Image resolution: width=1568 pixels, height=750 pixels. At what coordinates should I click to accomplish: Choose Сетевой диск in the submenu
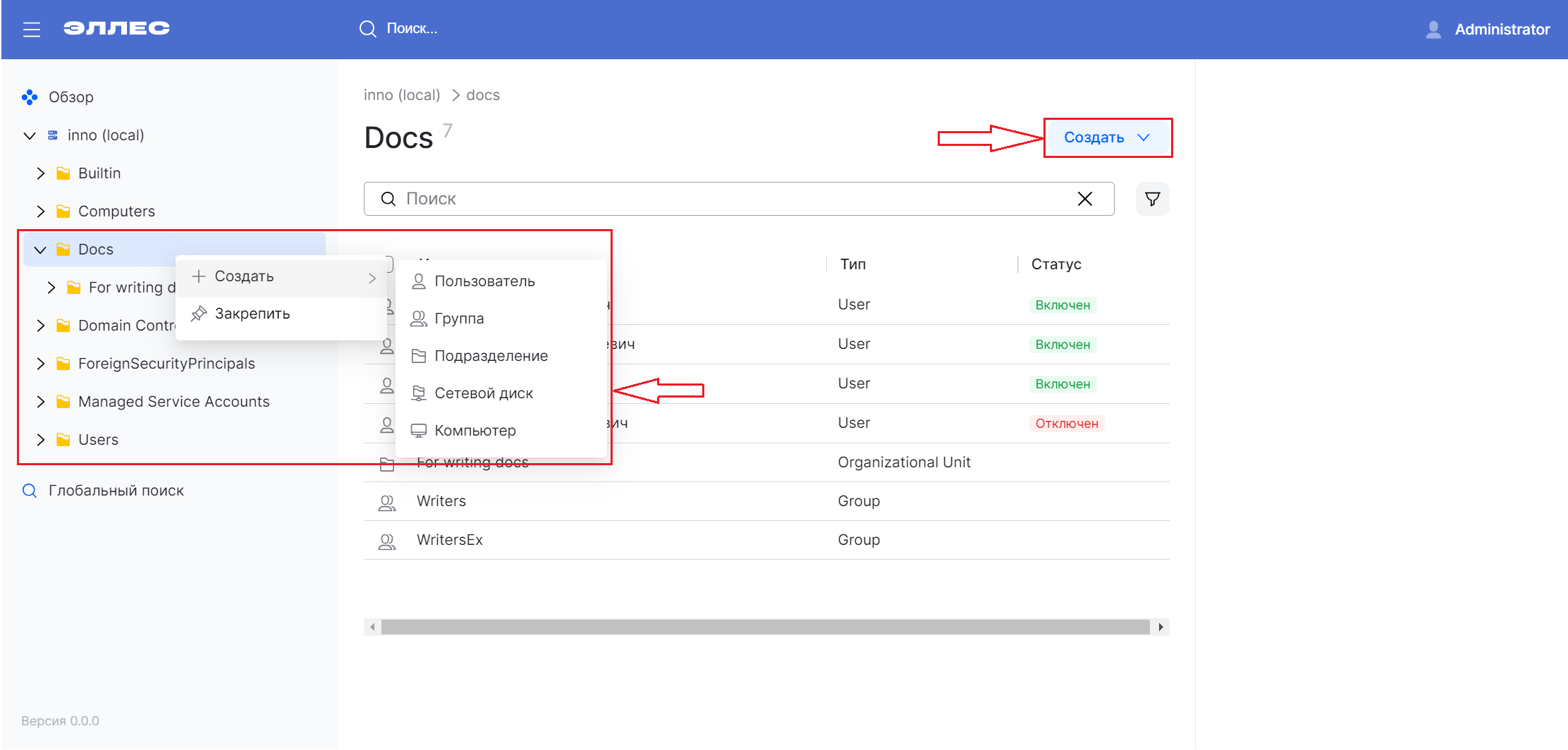coord(484,393)
